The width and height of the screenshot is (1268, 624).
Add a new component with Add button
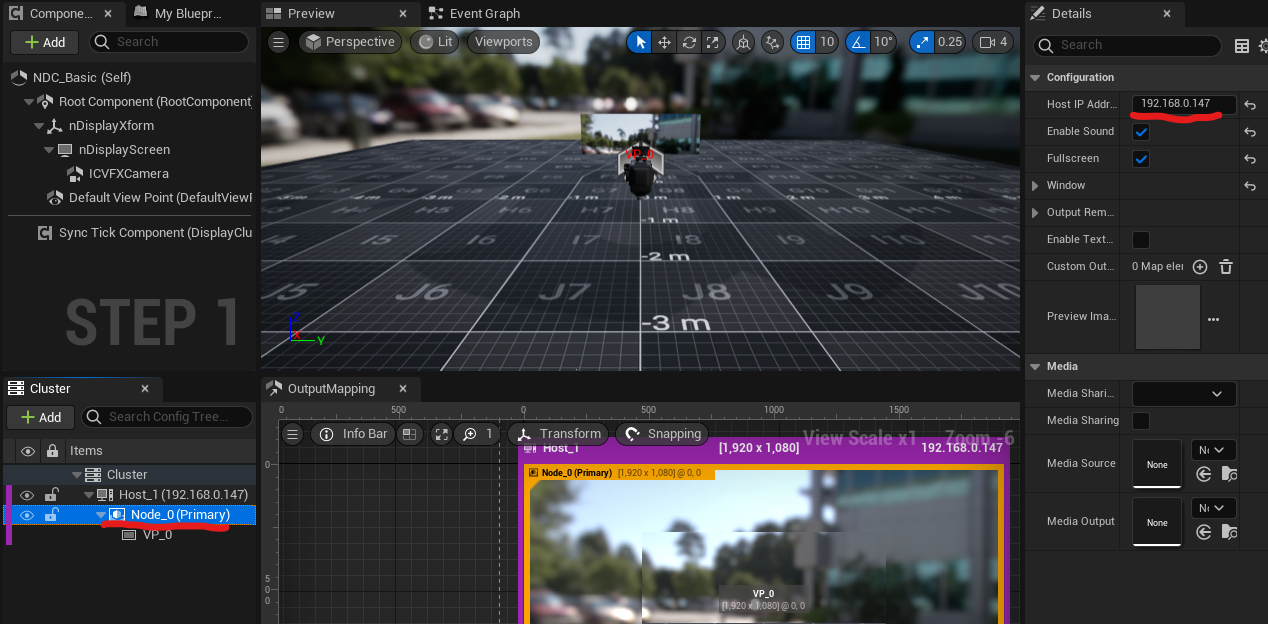point(45,42)
